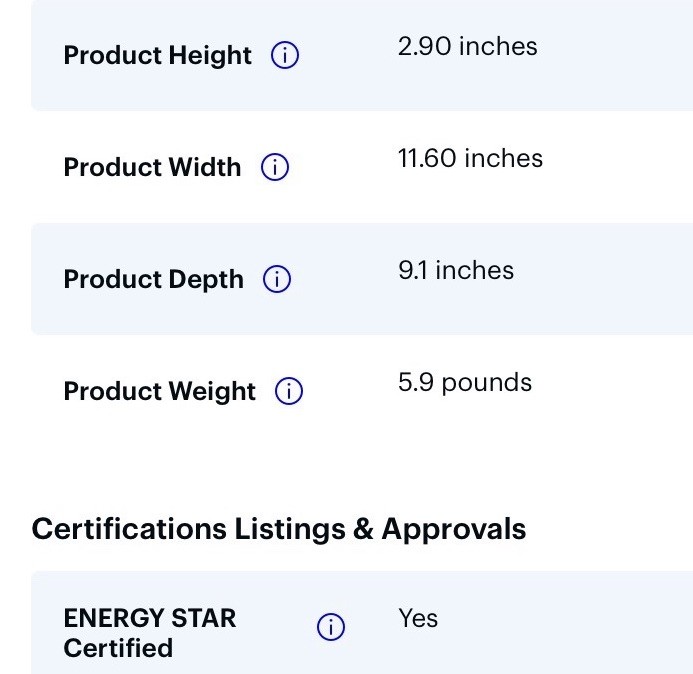
Task: Click the Product Weight label
Action: pyautogui.click(x=160, y=392)
